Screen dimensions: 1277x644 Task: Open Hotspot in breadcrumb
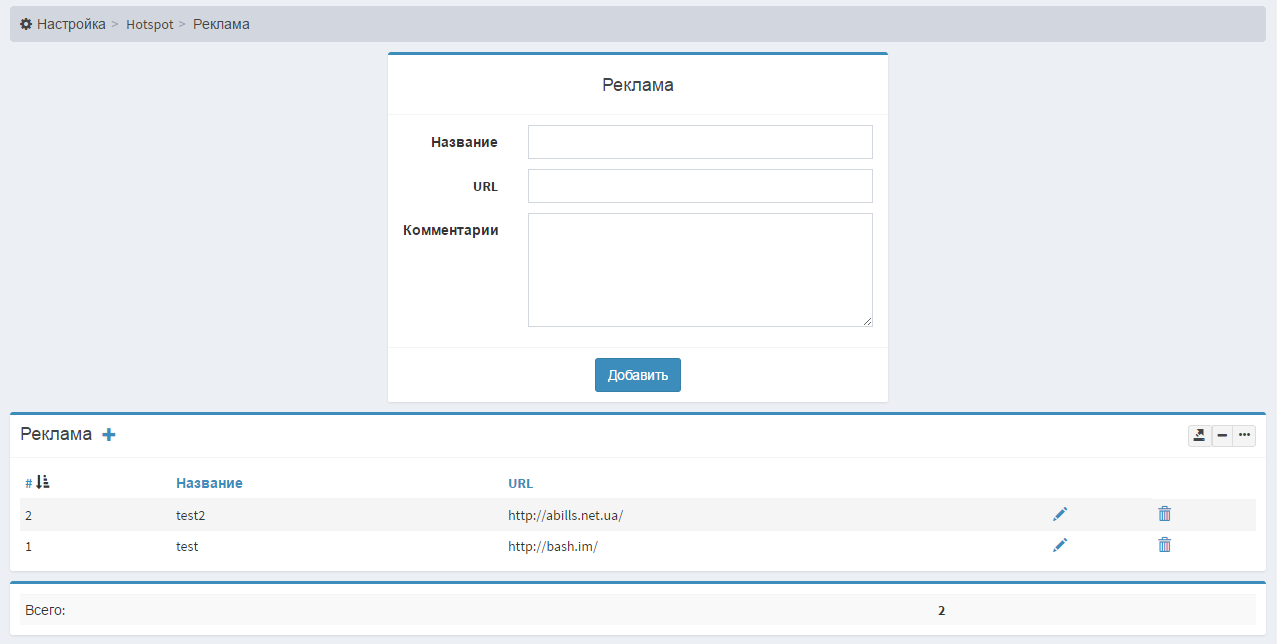pos(149,24)
